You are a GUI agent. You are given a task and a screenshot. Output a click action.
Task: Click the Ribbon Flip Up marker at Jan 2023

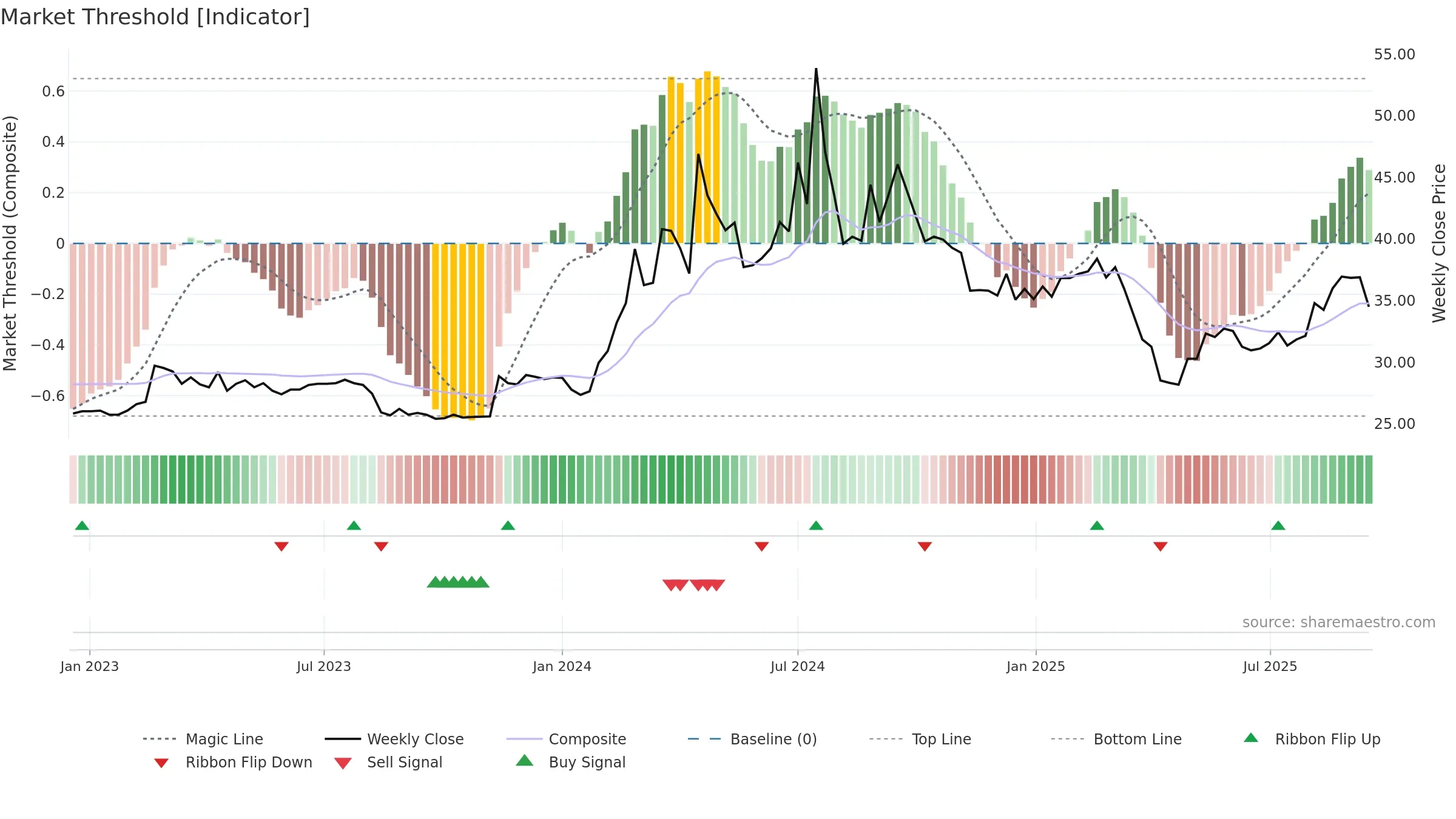83,525
